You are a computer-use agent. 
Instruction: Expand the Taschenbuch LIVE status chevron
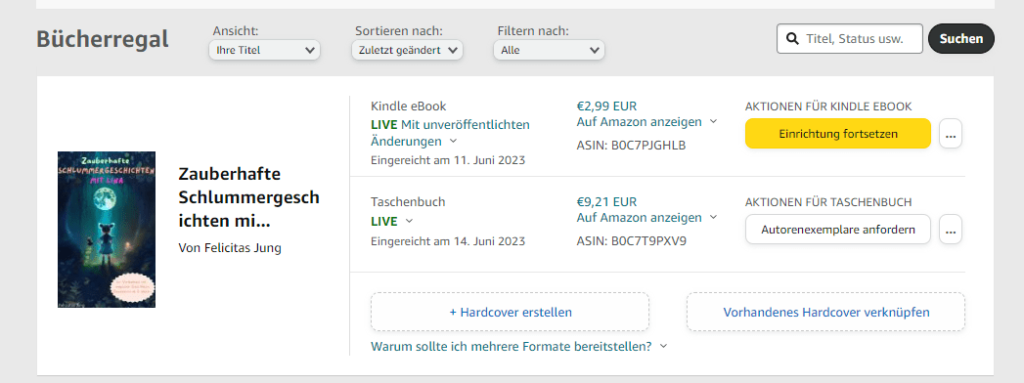(409, 221)
